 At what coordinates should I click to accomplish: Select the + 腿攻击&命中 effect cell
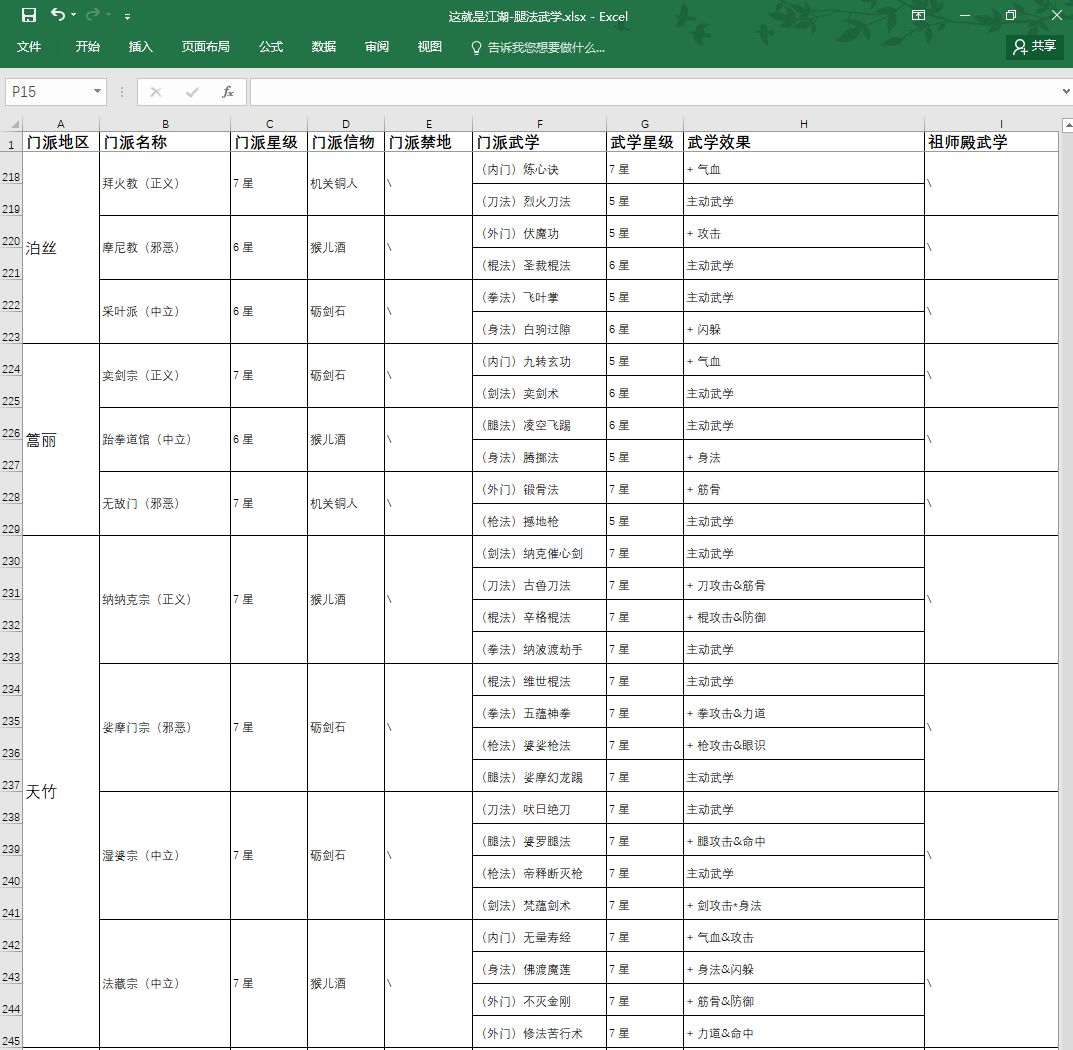tap(803, 841)
